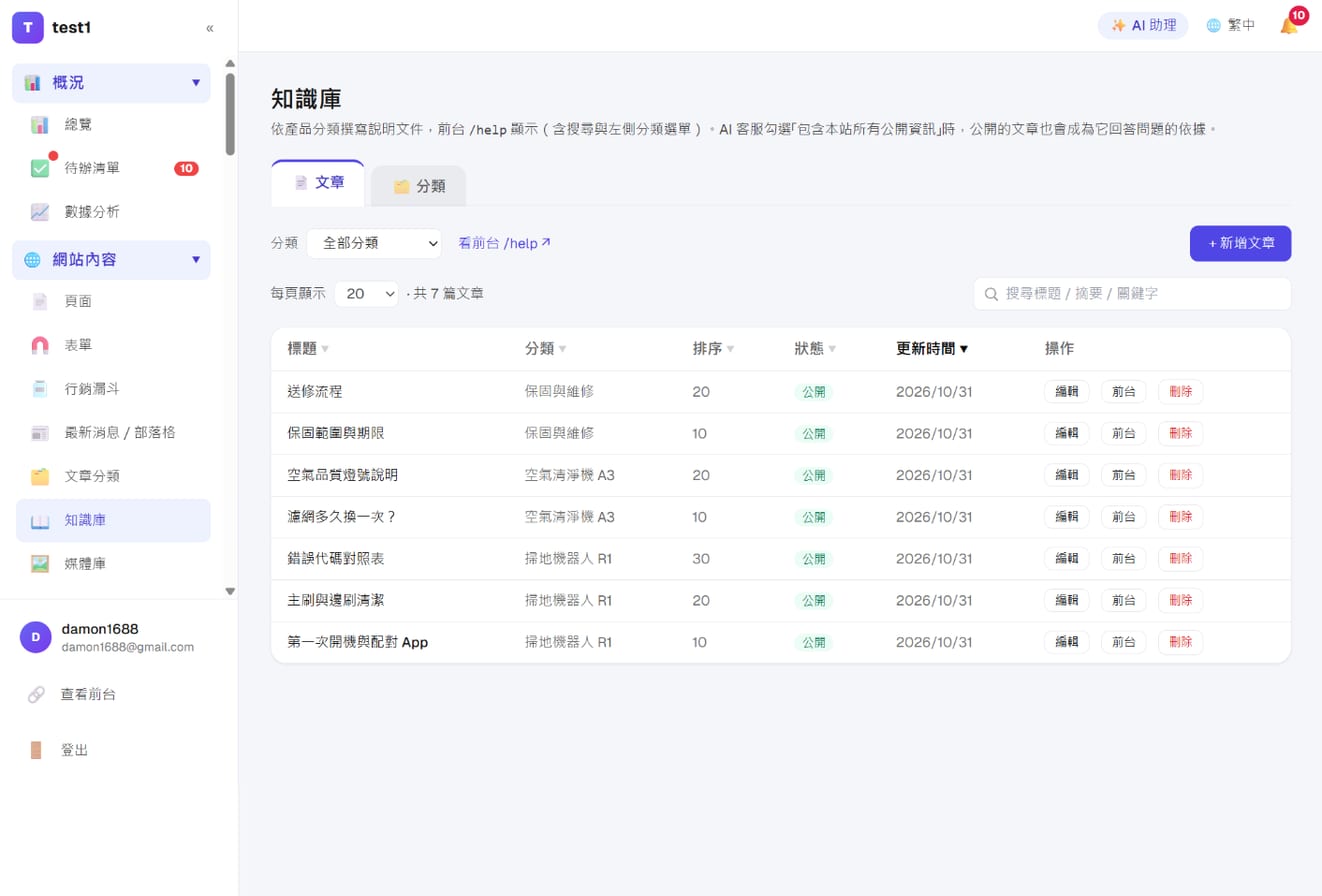Image resolution: width=1322 pixels, height=896 pixels.
Task: Click the 知識庫 open book icon
Action: (x=40, y=520)
